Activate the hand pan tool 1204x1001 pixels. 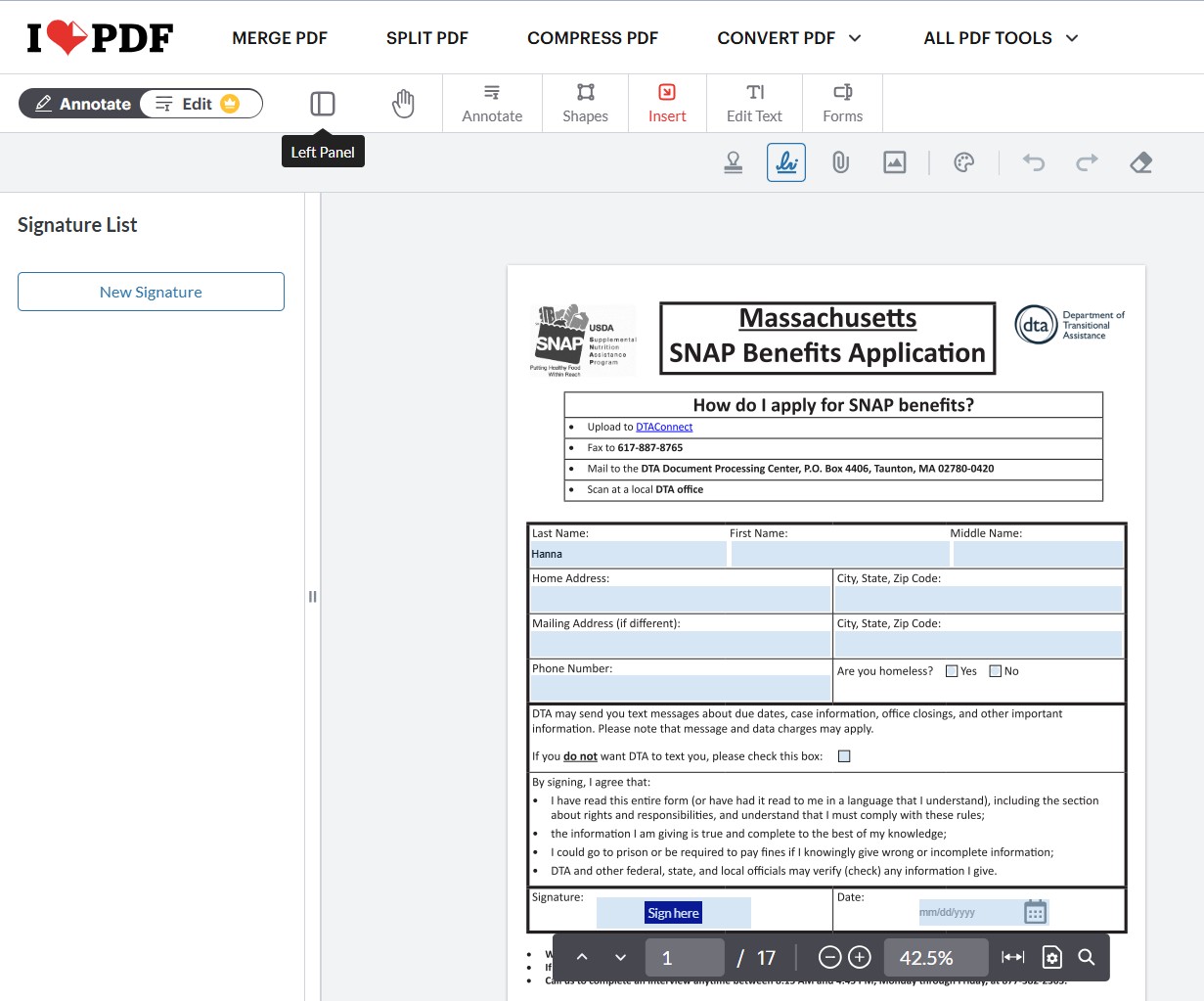coord(404,103)
